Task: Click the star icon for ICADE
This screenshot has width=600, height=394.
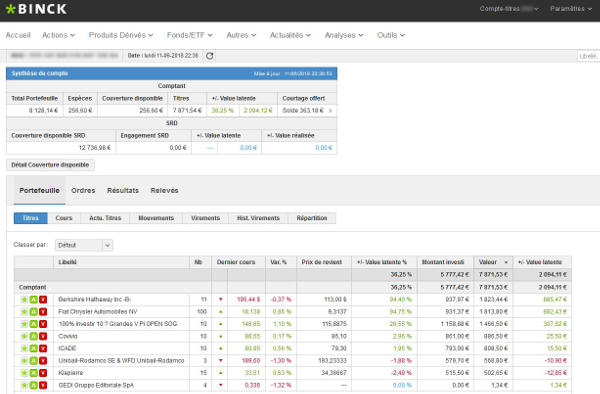Action: tap(24, 348)
